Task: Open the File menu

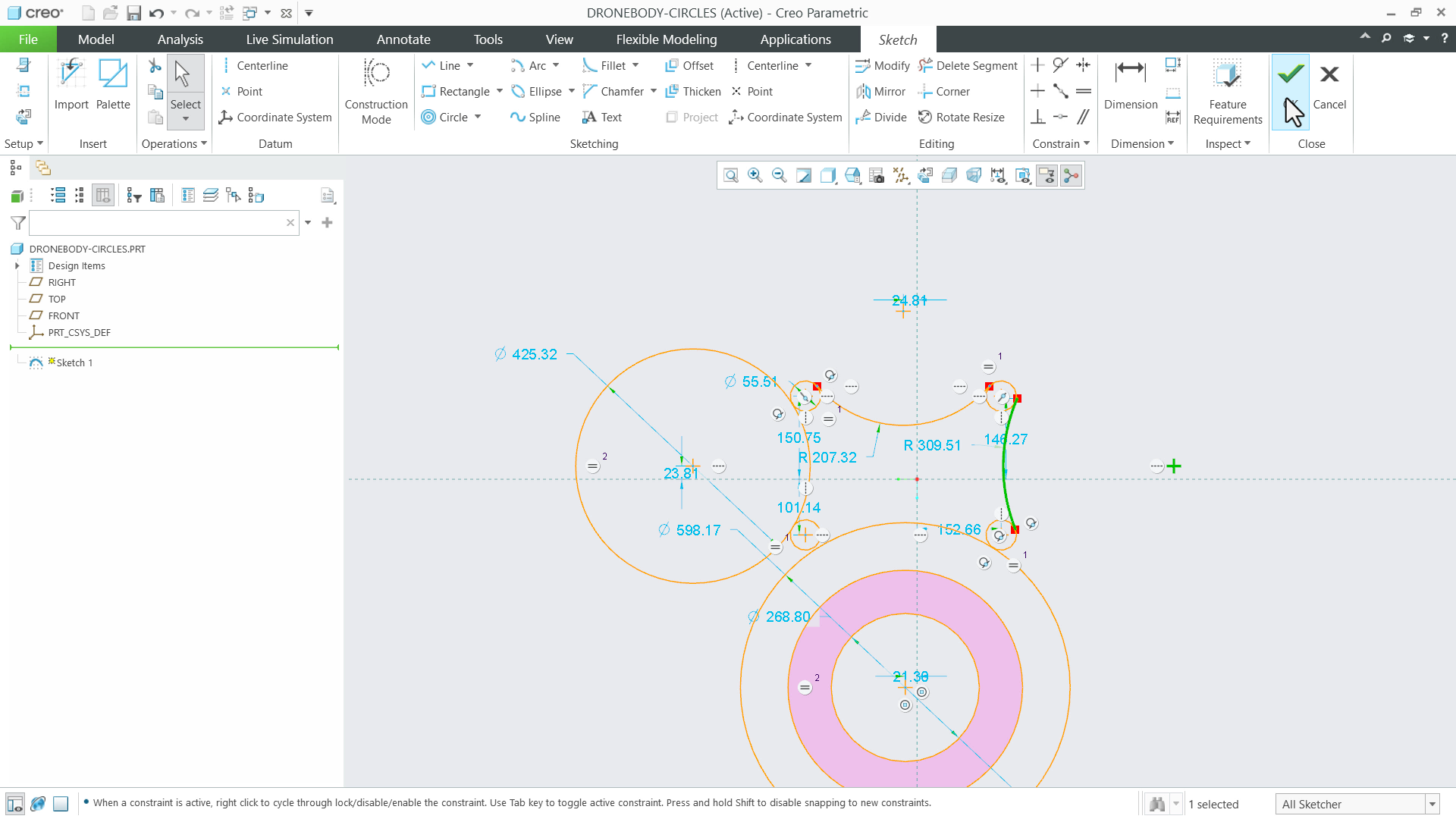Action: [x=28, y=39]
